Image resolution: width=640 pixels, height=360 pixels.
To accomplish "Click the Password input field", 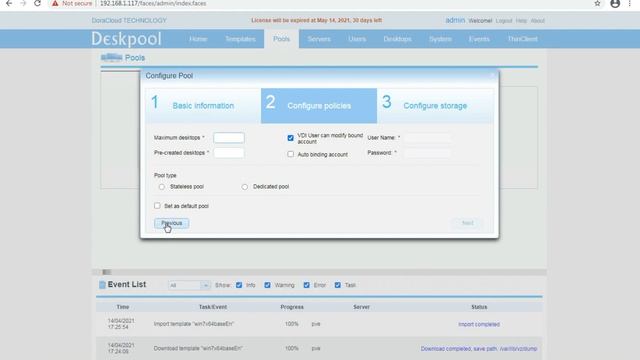I will (427, 153).
